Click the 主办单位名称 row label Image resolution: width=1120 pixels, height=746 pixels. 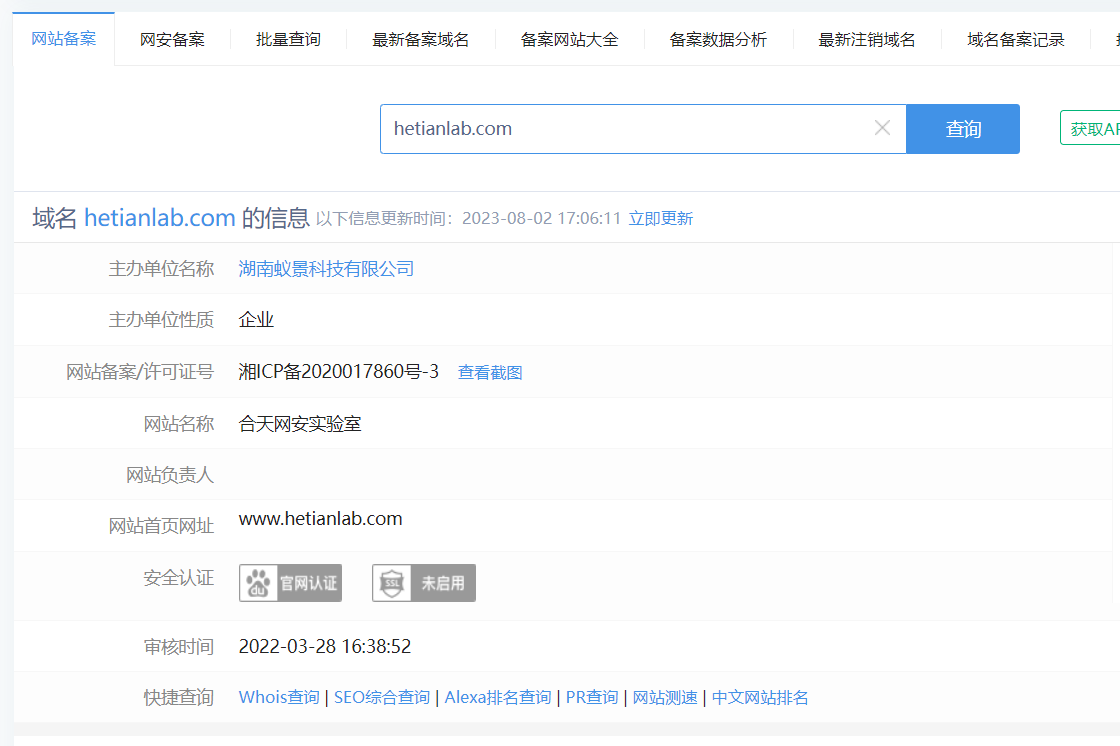(161, 269)
